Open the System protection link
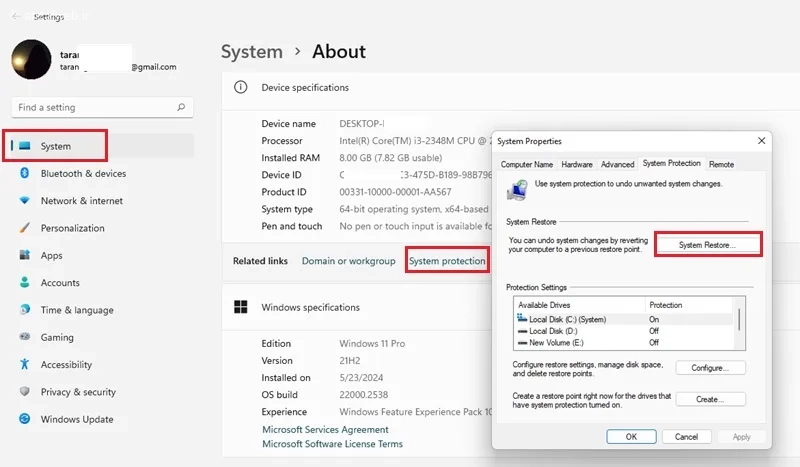This screenshot has height=467, width=800. tap(447, 261)
